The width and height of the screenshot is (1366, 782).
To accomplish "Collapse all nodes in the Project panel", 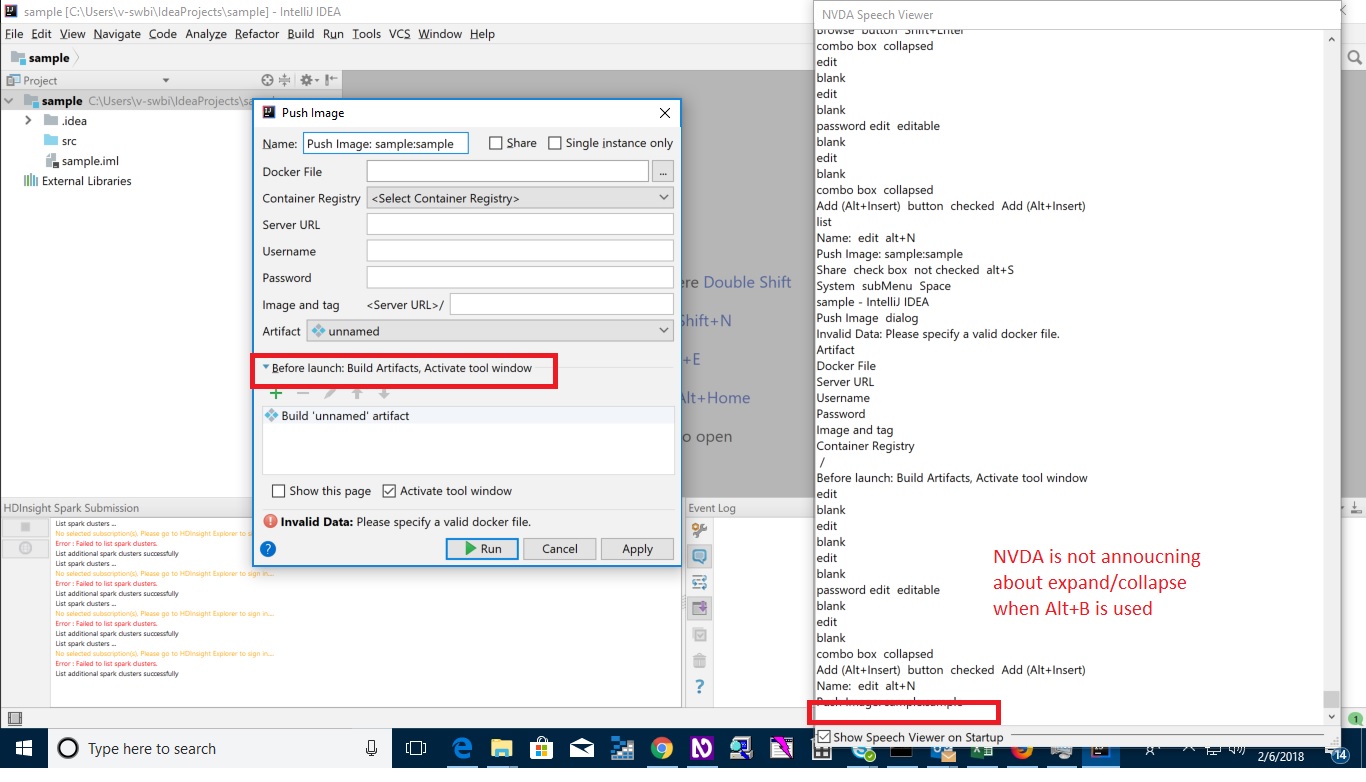I will (x=285, y=80).
